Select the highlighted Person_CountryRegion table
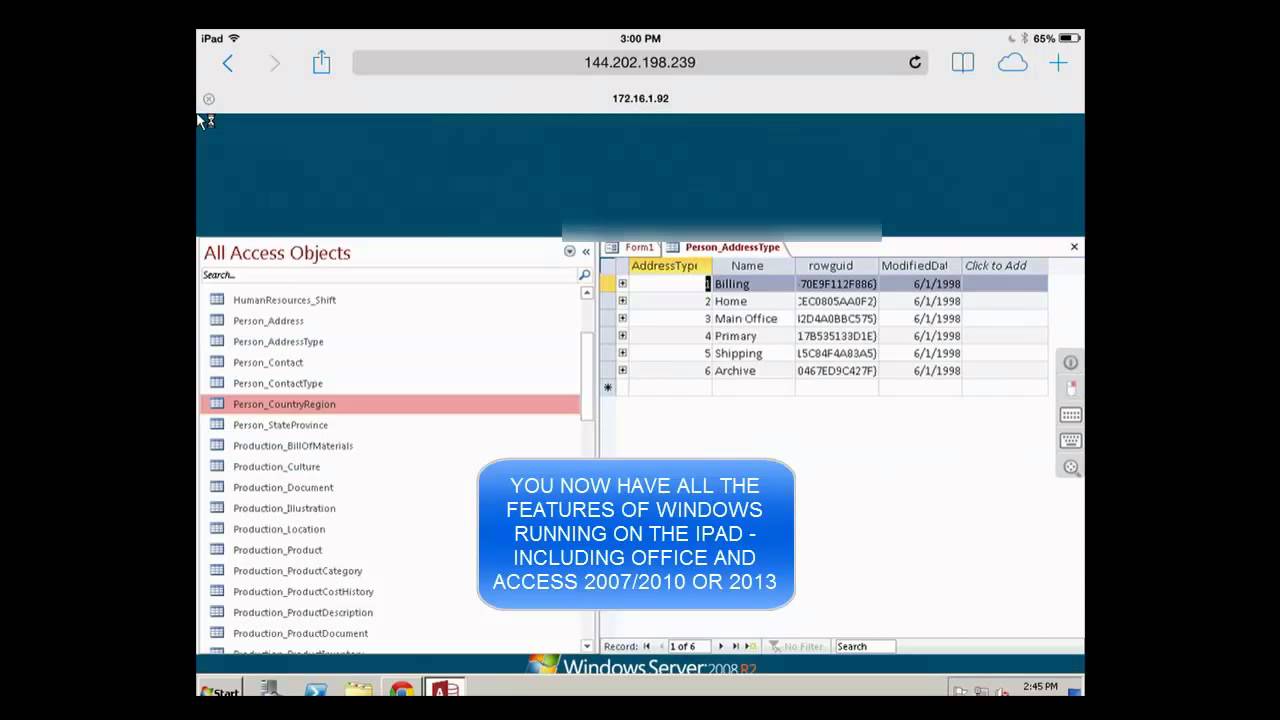The image size is (1280, 720). click(x=390, y=404)
